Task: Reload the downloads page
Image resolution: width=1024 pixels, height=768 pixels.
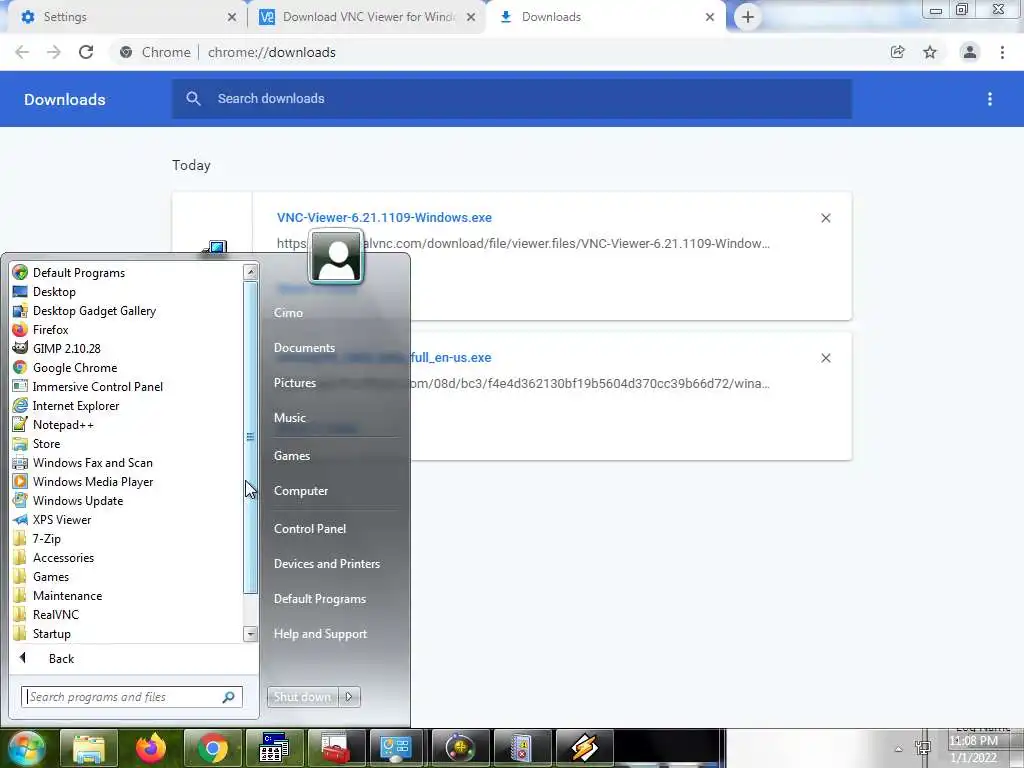Action: 86,52
